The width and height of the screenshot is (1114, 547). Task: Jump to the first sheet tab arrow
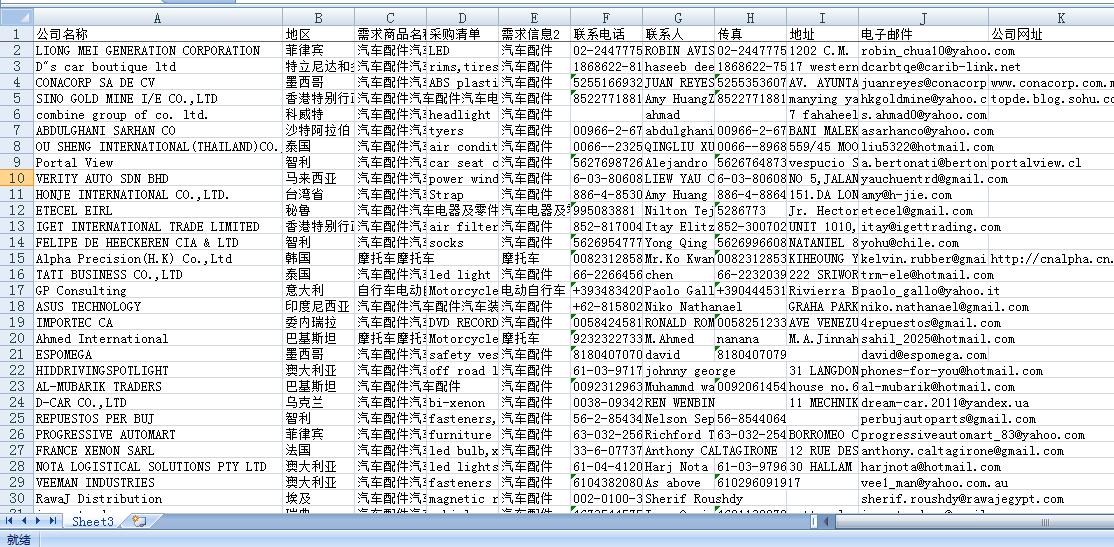tap(10, 521)
